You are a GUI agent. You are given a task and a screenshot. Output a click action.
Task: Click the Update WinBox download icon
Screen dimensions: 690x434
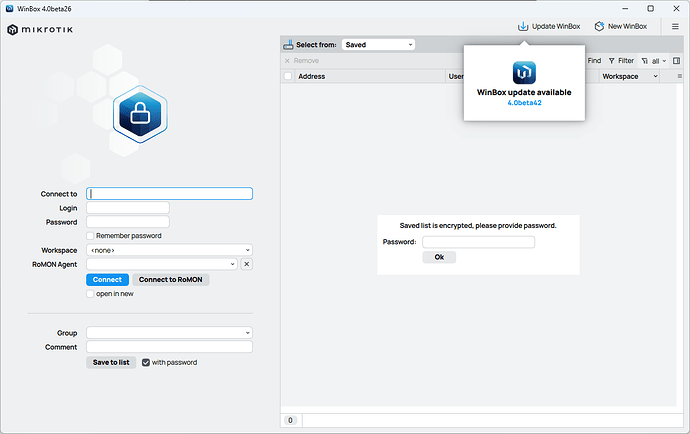522,26
